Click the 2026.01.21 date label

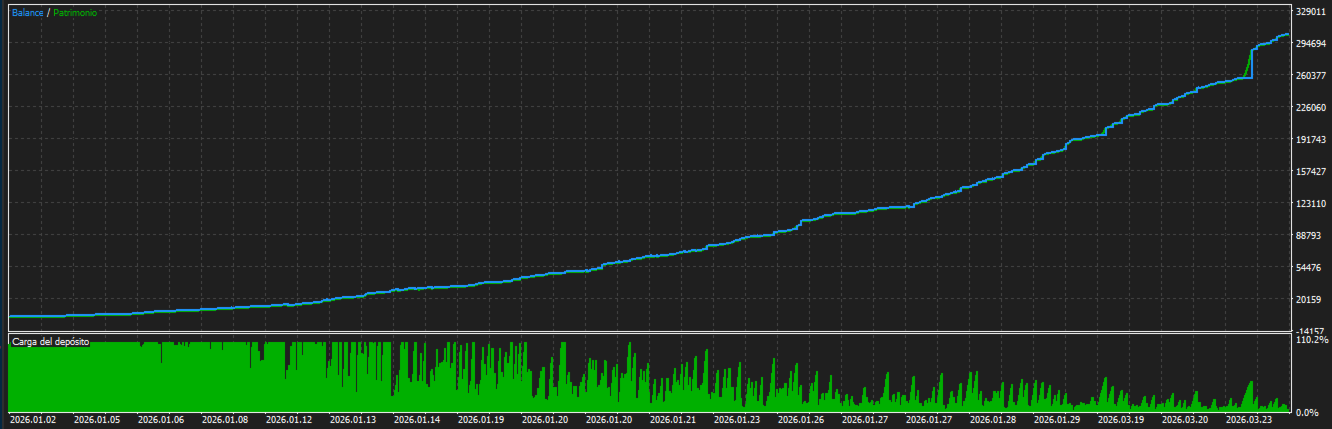pos(673,421)
